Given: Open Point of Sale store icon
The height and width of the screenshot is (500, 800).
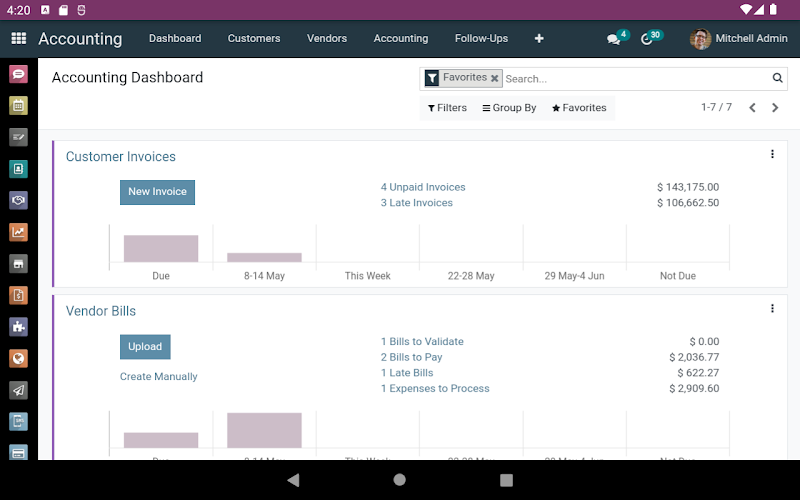Looking at the screenshot, I should click(18, 264).
